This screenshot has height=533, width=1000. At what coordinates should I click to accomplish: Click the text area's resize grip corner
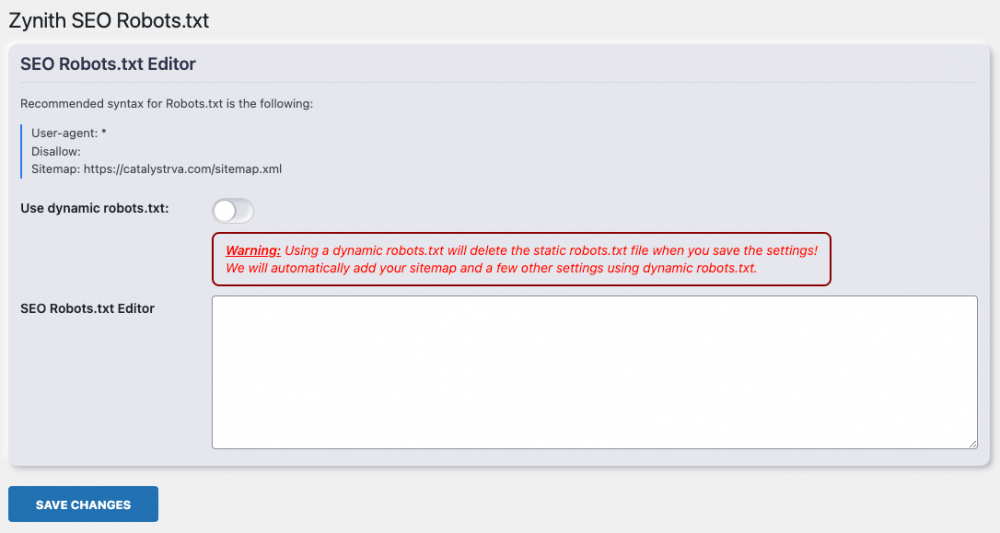972,443
